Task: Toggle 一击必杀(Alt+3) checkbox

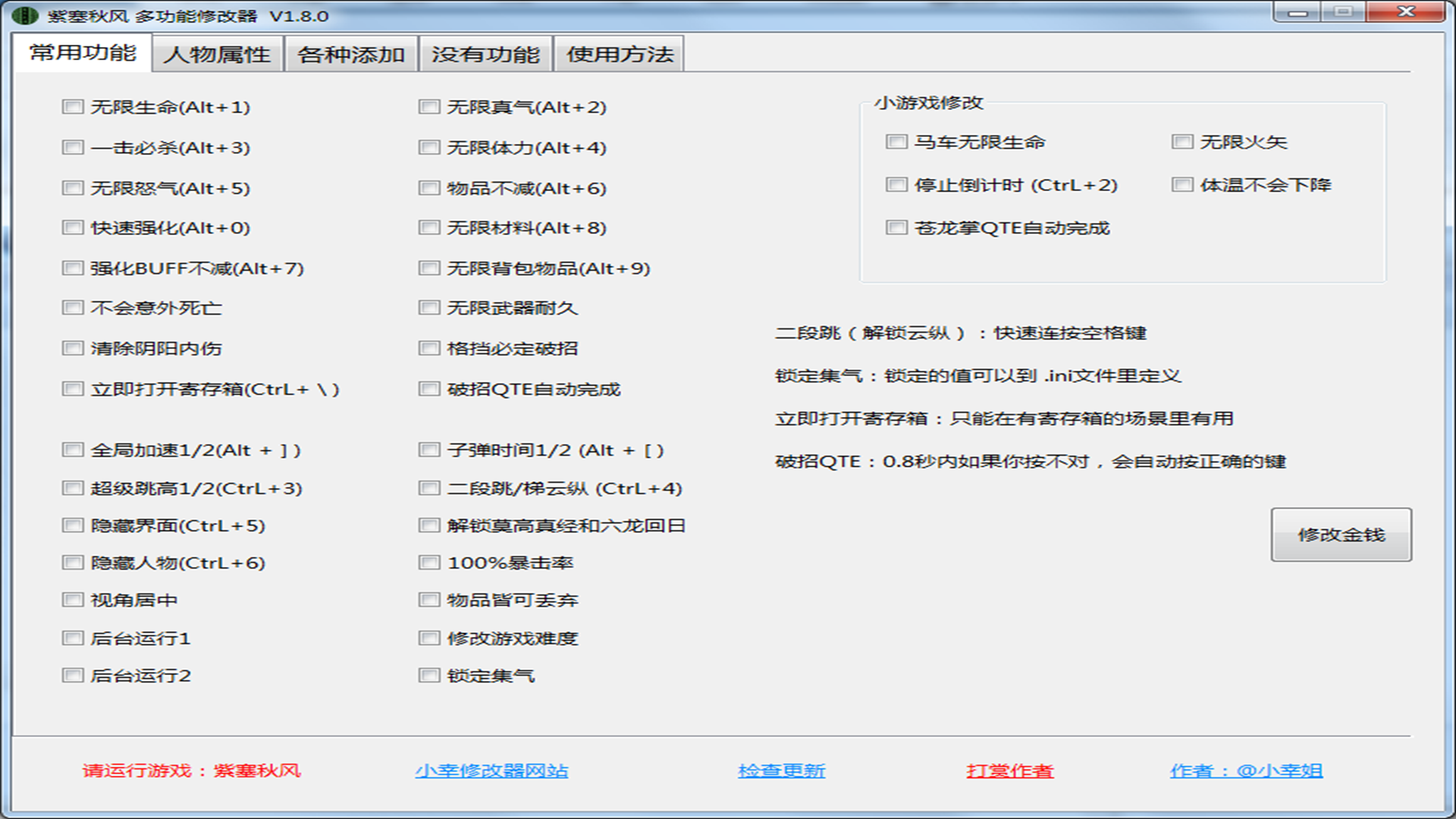Action: pyautogui.click(x=73, y=147)
